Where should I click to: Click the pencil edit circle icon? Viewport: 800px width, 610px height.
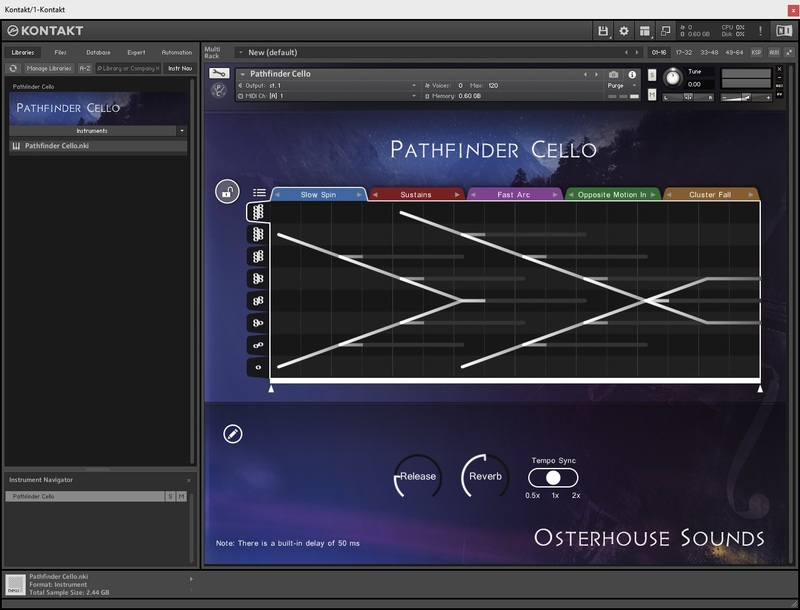[232, 434]
